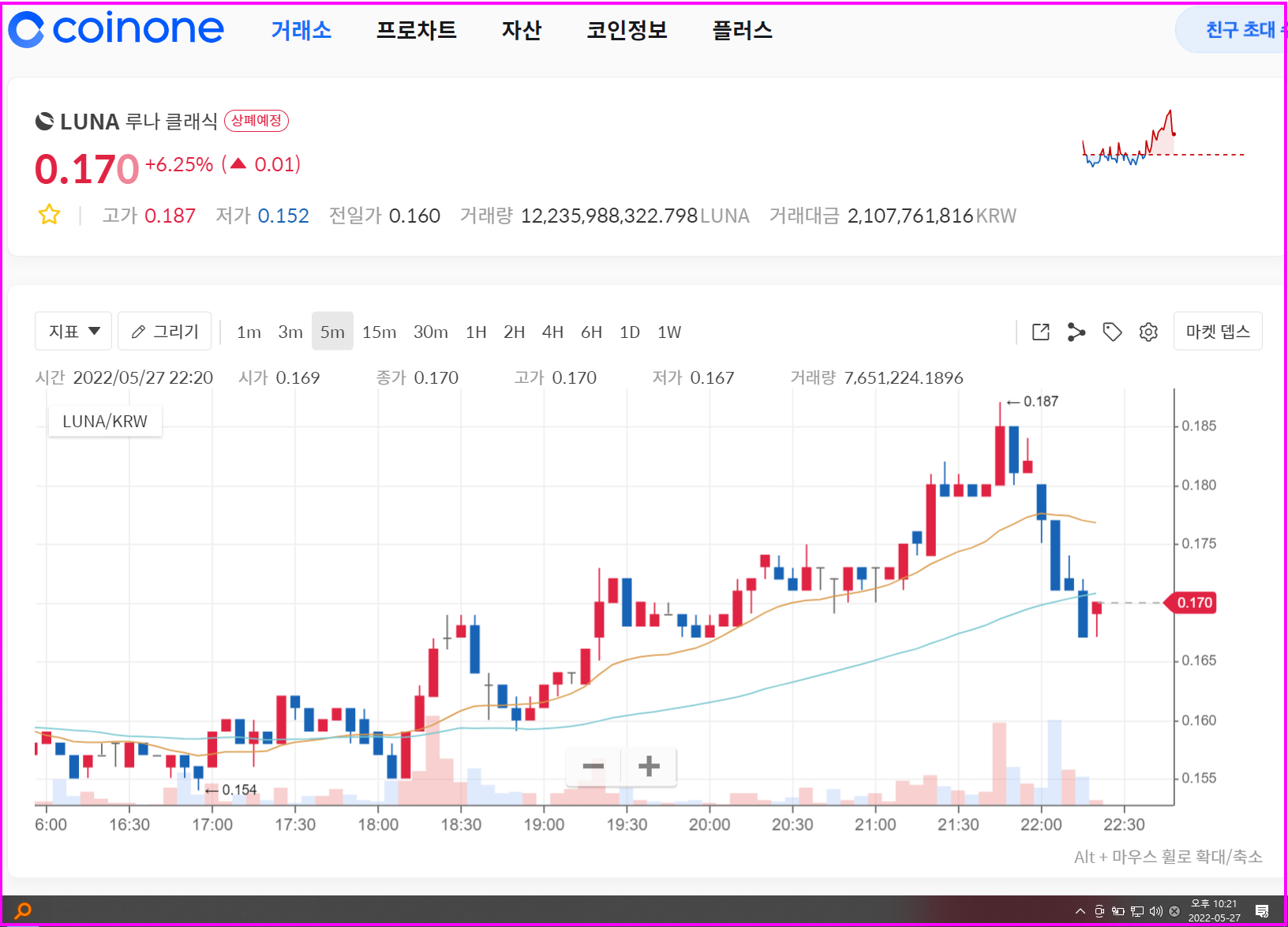The height and width of the screenshot is (927, 1288).
Task: Click the coinone logo
Action: (x=117, y=29)
